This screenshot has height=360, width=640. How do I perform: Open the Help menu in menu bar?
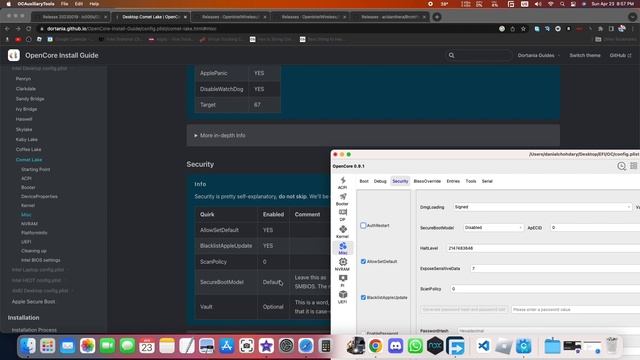94,4
